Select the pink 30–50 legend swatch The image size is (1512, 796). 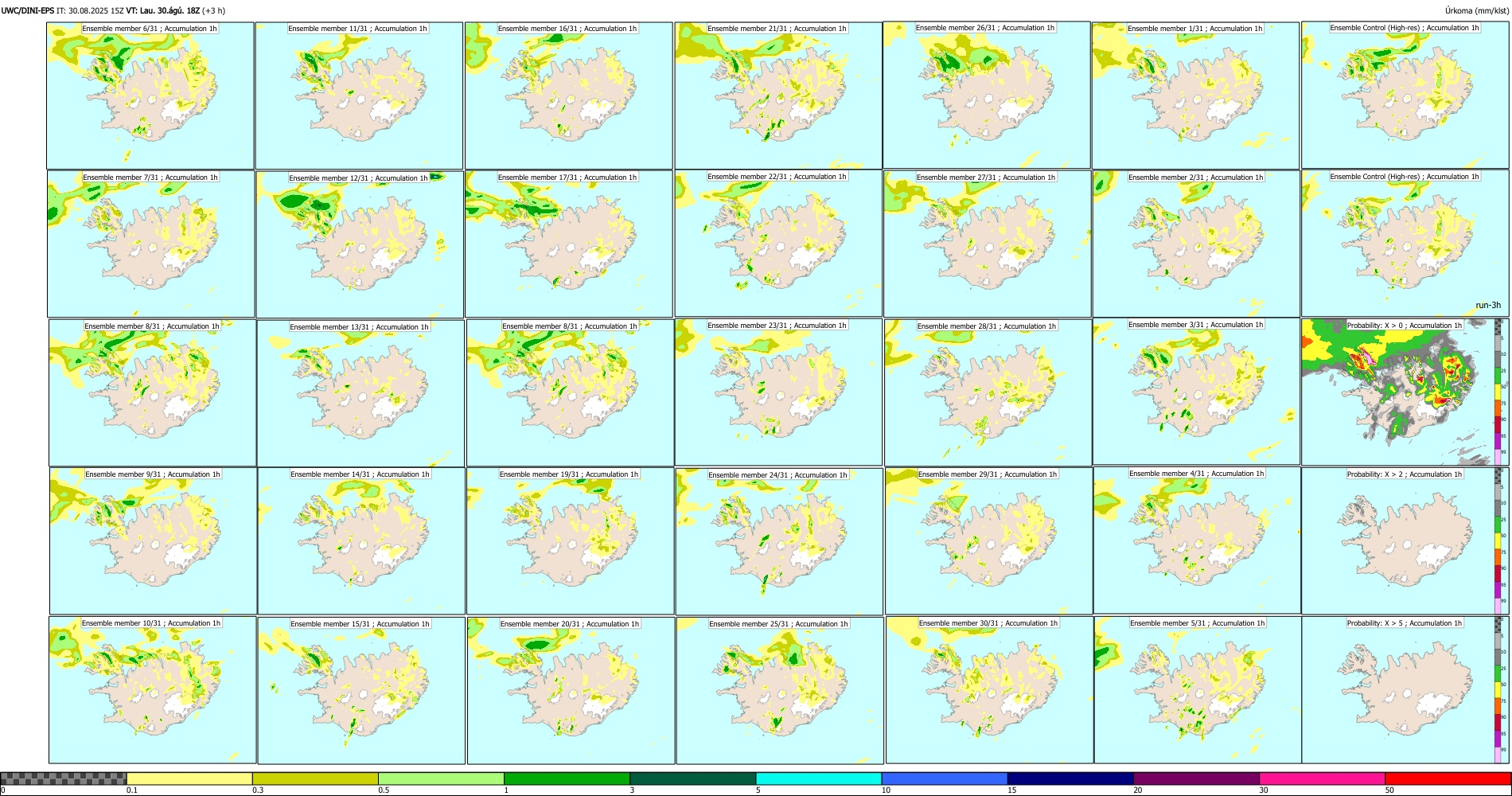point(1322,778)
